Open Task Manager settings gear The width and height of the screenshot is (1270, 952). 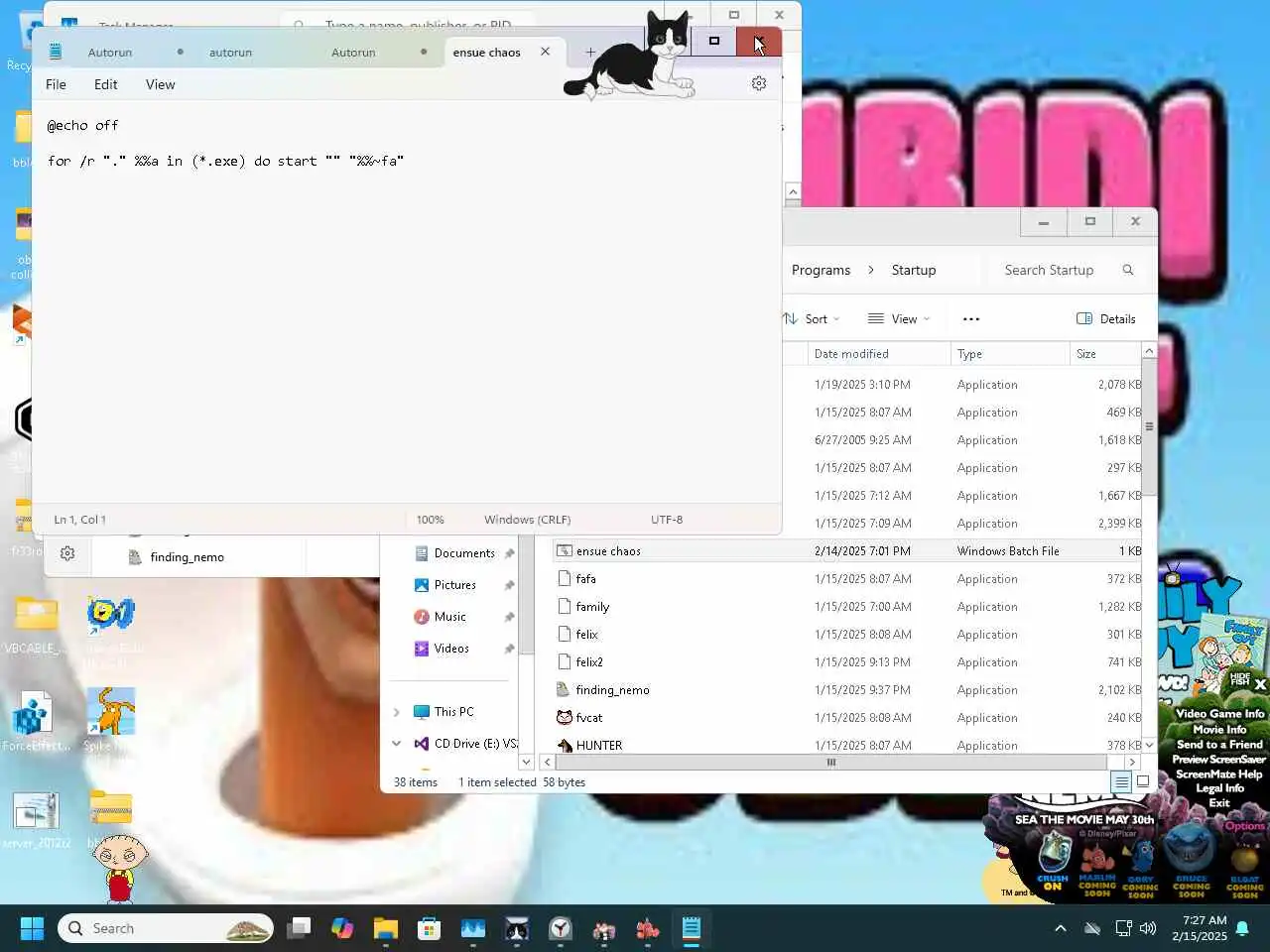[67, 553]
